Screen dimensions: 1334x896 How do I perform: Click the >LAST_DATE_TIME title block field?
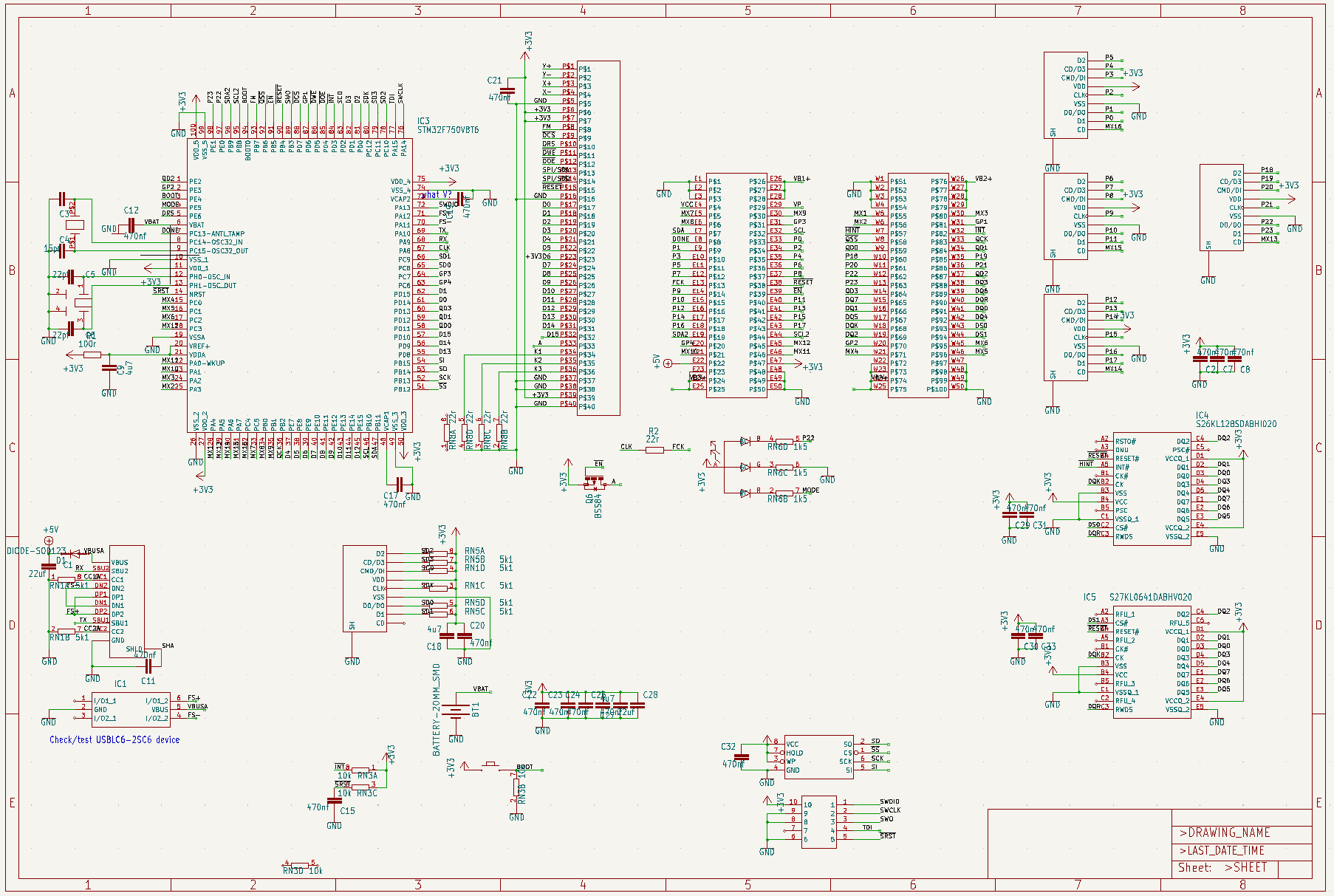[1222, 850]
